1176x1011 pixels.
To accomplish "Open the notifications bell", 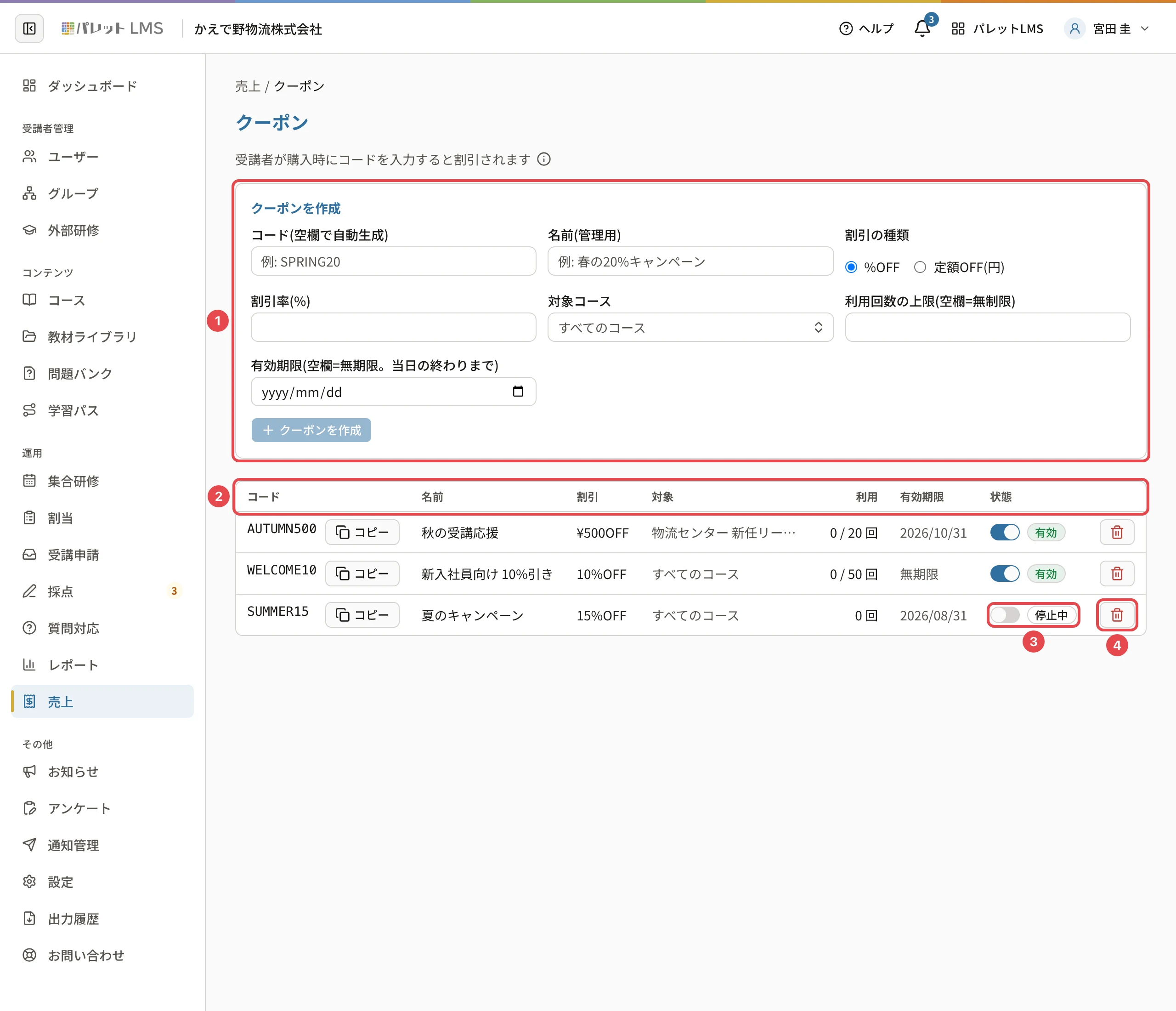I will click(x=922, y=28).
